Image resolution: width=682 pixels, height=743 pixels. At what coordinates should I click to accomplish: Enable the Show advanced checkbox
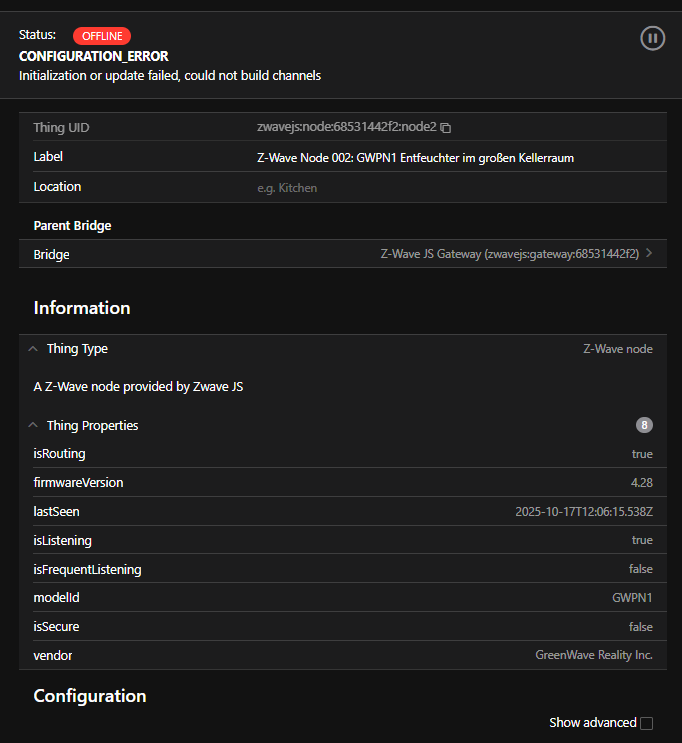tap(646, 723)
